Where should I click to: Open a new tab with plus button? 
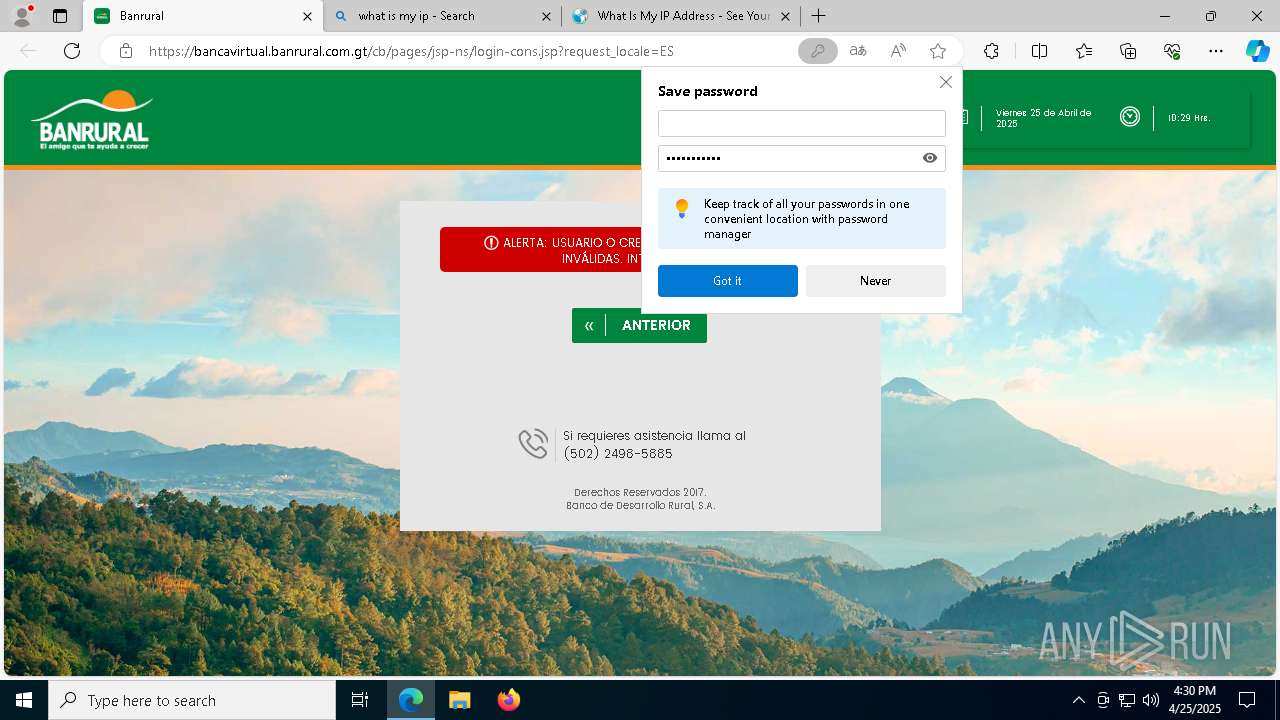click(x=819, y=16)
